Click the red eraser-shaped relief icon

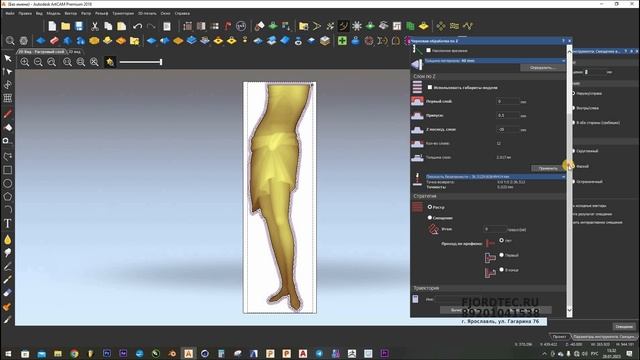[x=54, y=40]
